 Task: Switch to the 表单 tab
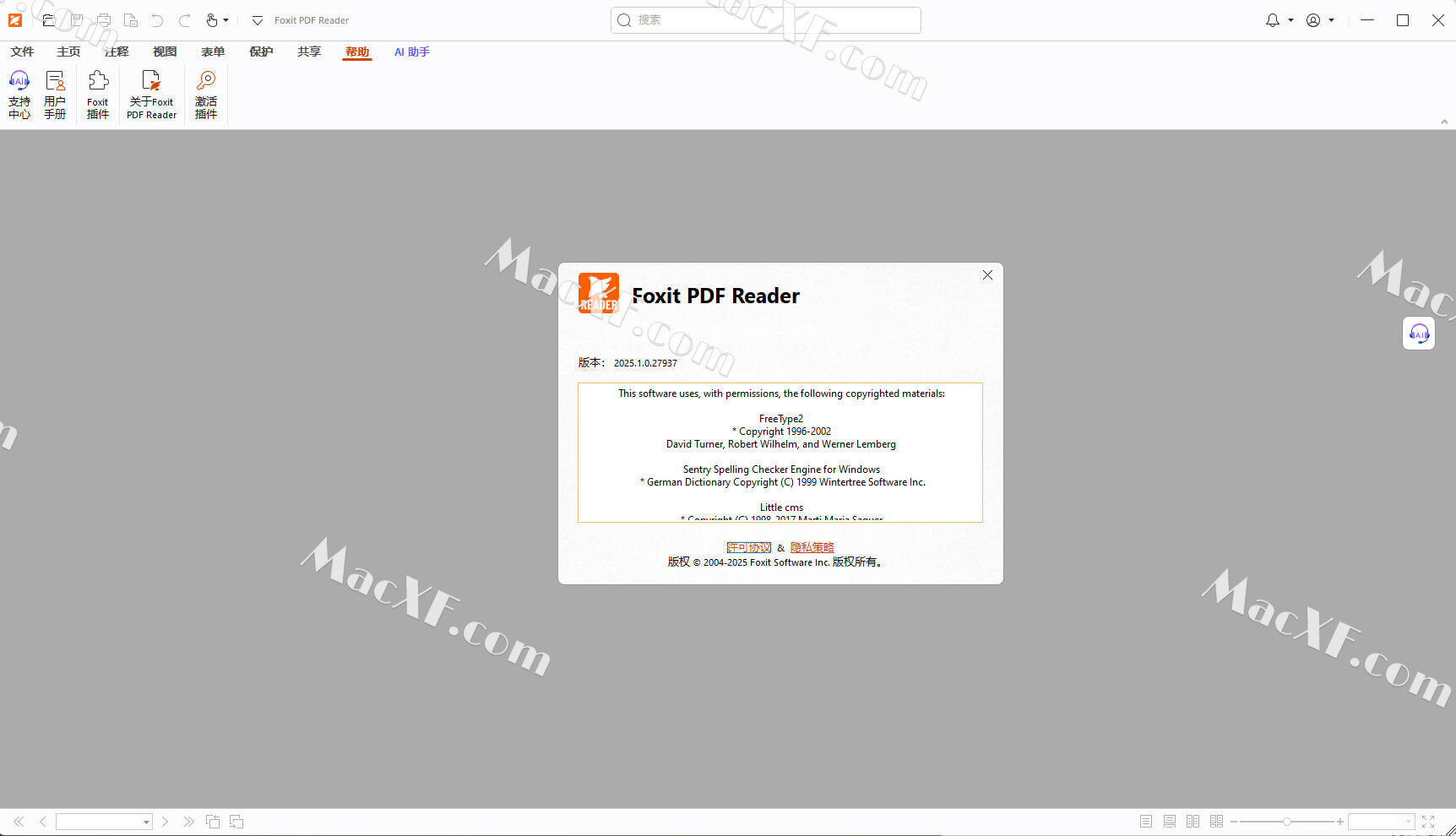click(x=213, y=52)
